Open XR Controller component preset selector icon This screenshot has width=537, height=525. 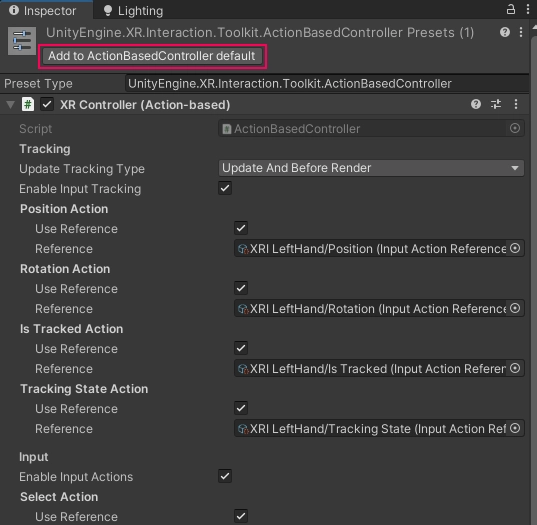point(496,104)
